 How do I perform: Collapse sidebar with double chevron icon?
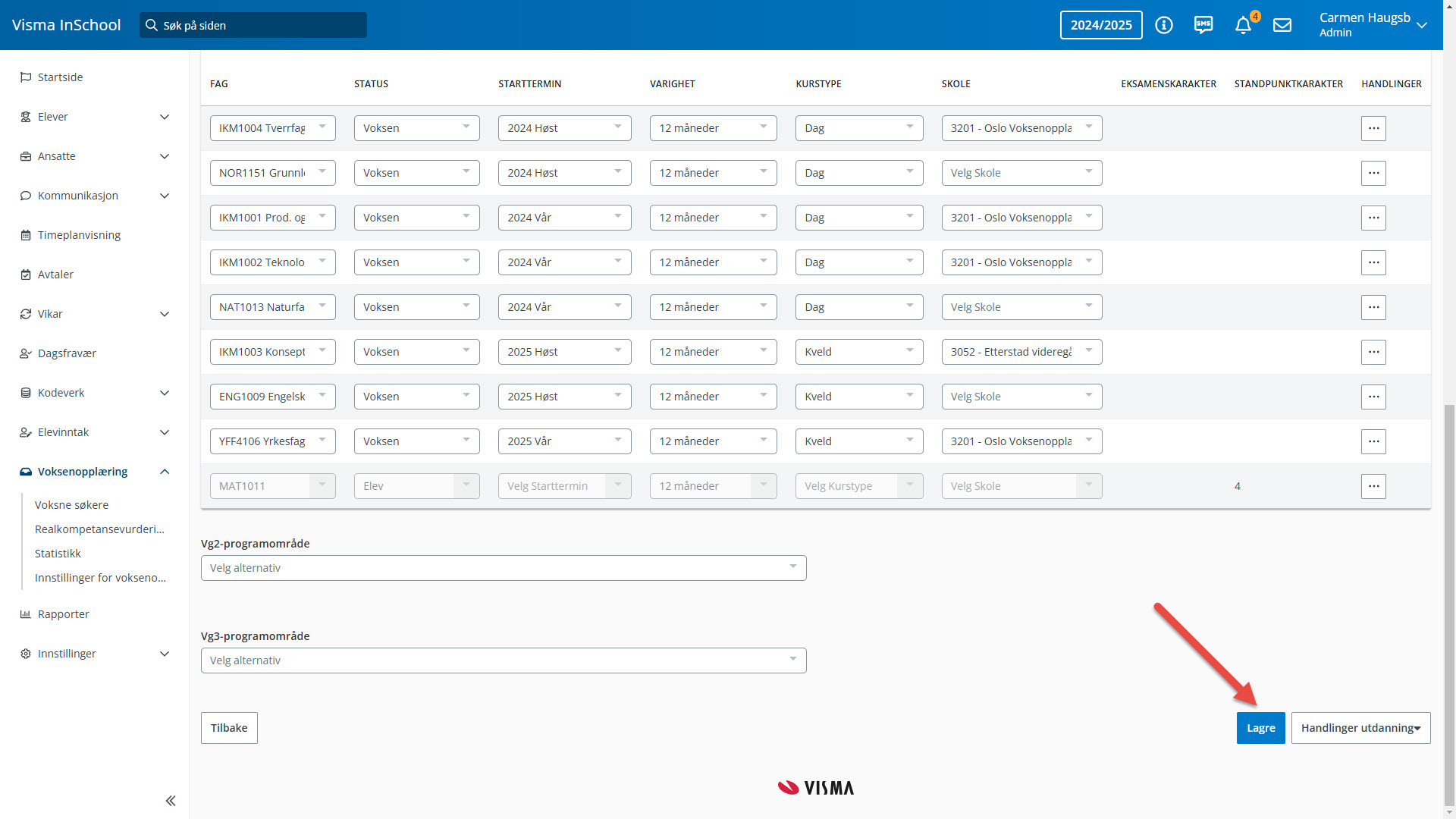pyautogui.click(x=171, y=801)
